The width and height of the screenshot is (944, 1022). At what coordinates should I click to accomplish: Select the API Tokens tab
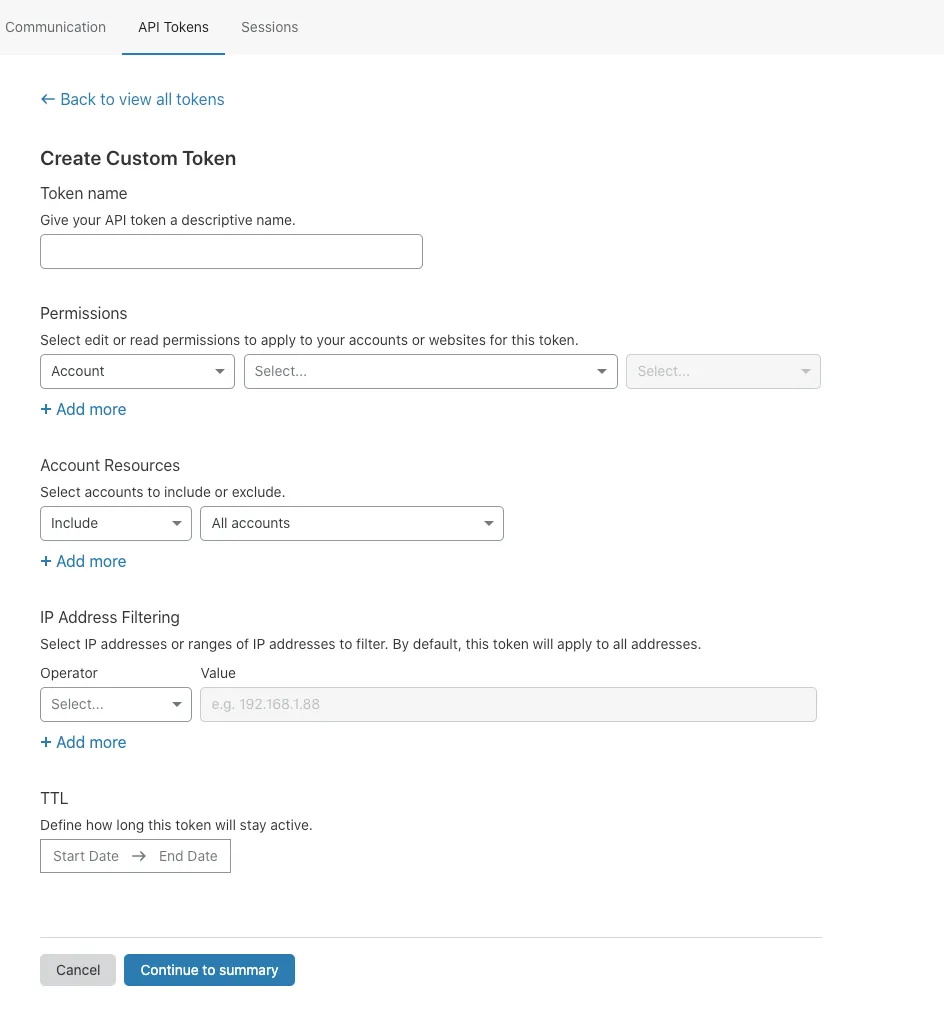(173, 27)
